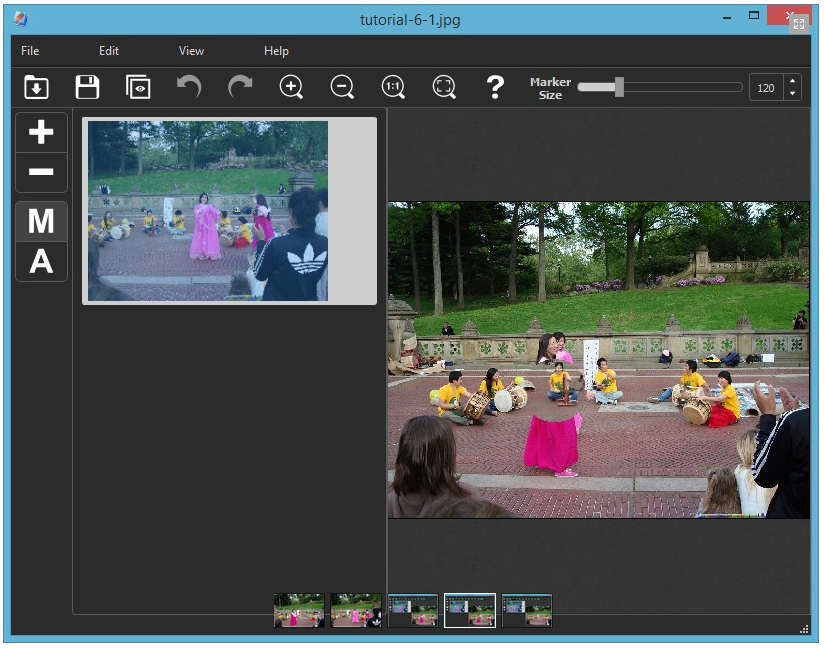This screenshot has width=824, height=648.
Task: Set zoom to 1:1 actual size
Action: click(393, 87)
